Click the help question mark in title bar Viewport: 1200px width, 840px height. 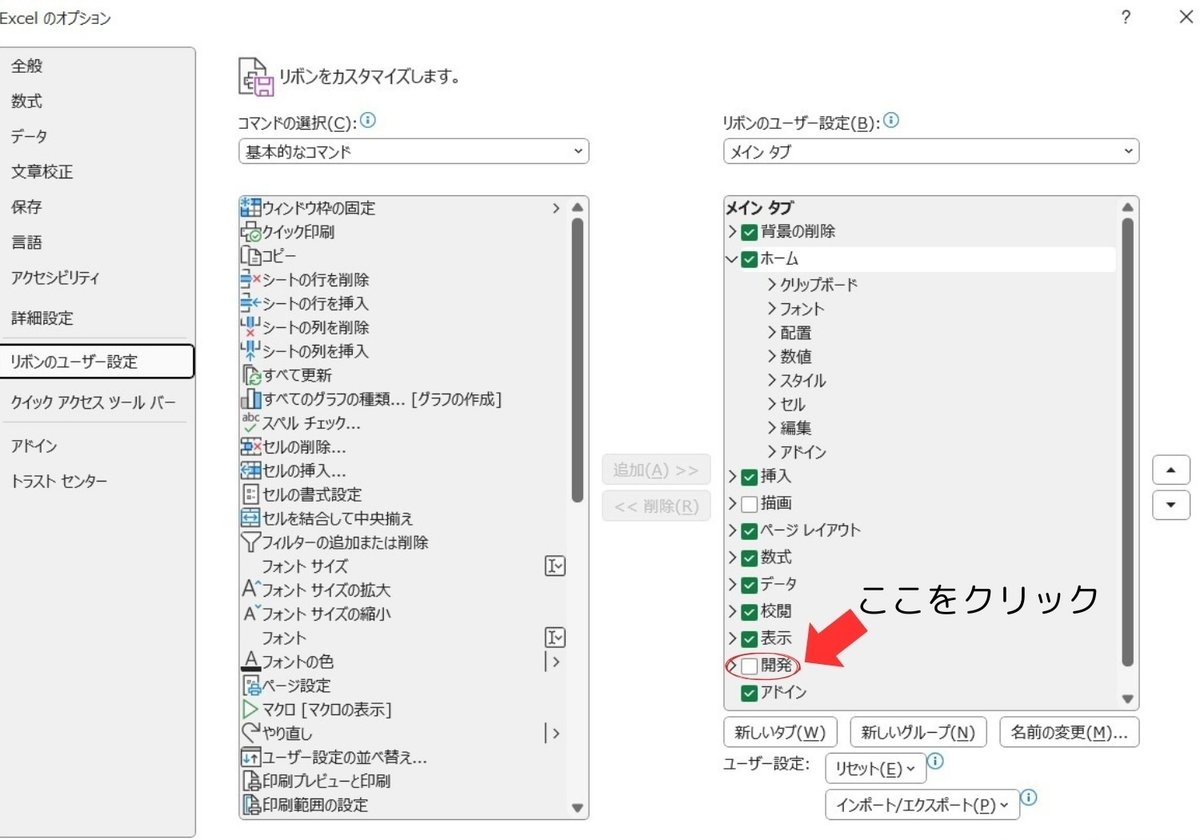pyautogui.click(x=1126, y=17)
